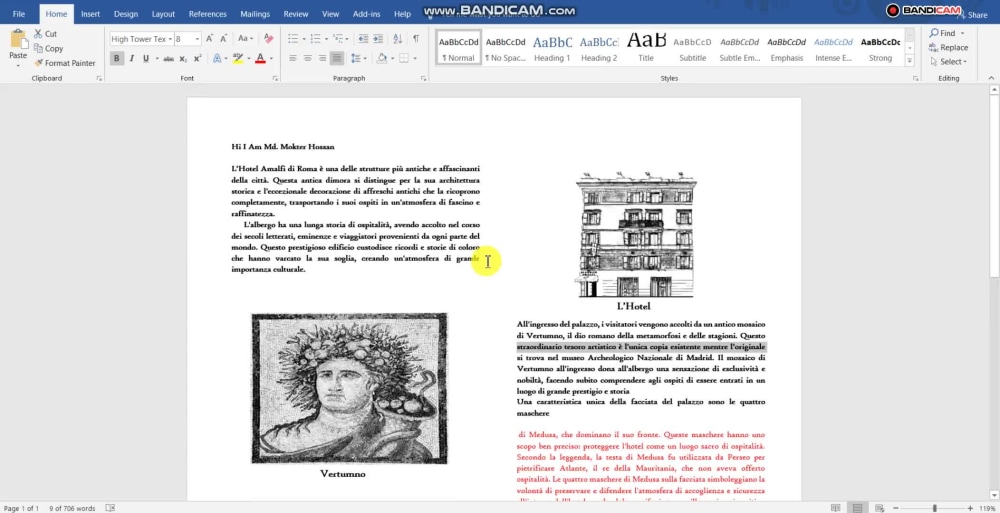Switch to the Insert tab

91,14
